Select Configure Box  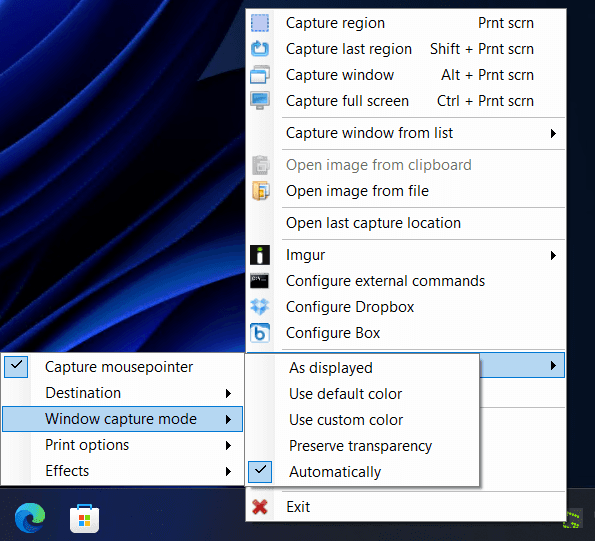406,333
